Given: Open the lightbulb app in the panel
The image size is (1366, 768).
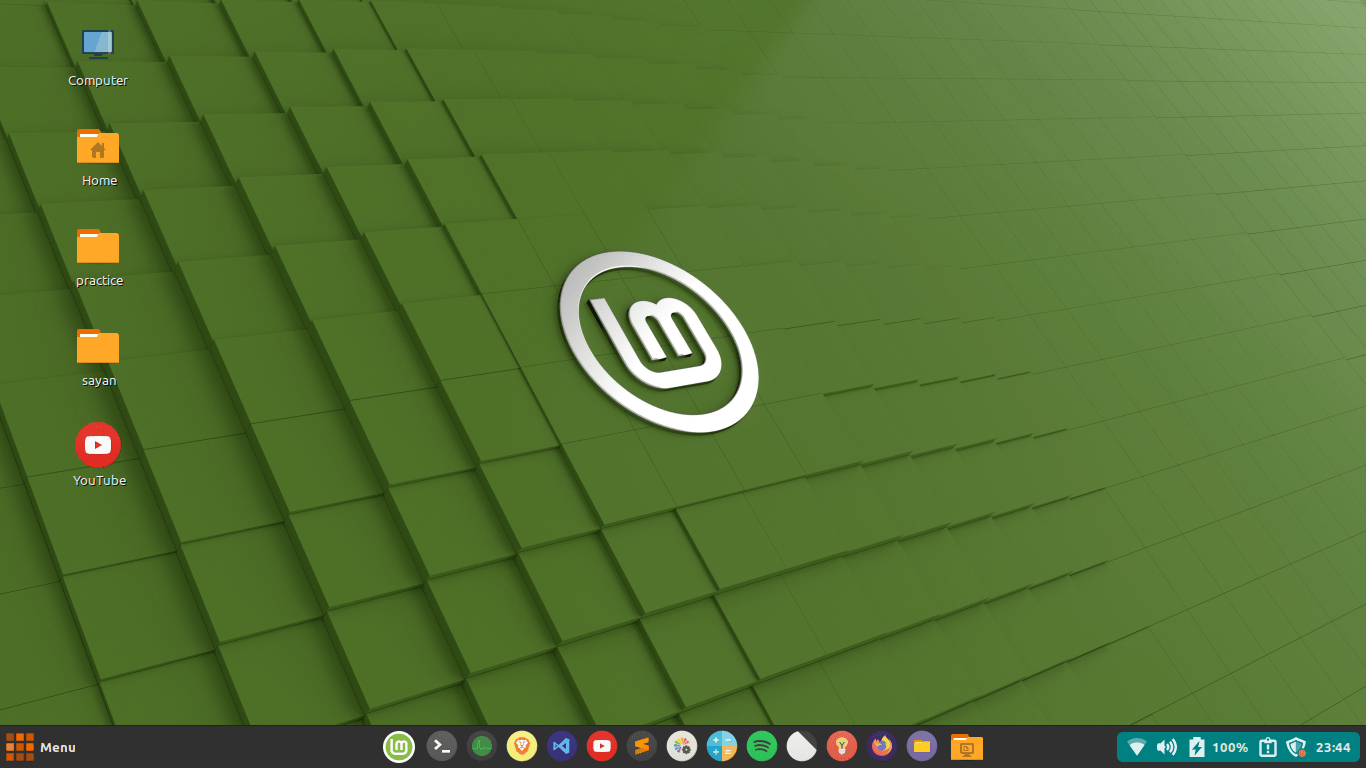Looking at the screenshot, I should (842, 746).
